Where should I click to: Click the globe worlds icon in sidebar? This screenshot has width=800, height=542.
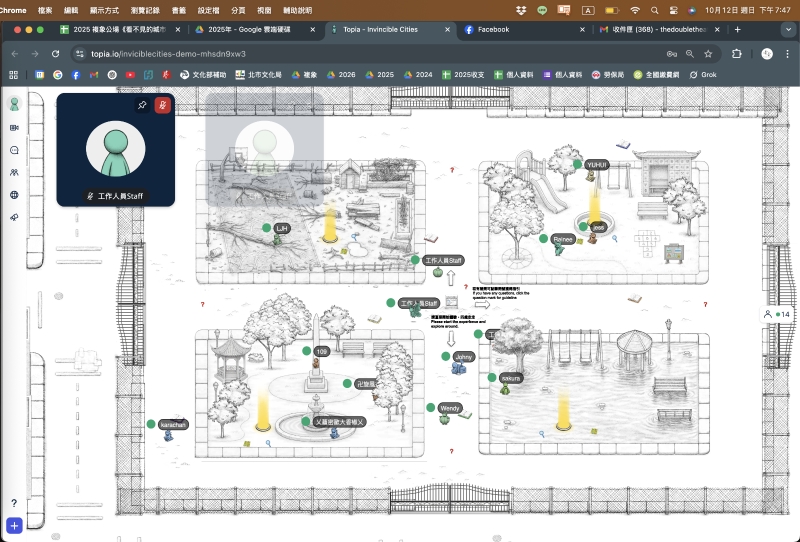14,195
